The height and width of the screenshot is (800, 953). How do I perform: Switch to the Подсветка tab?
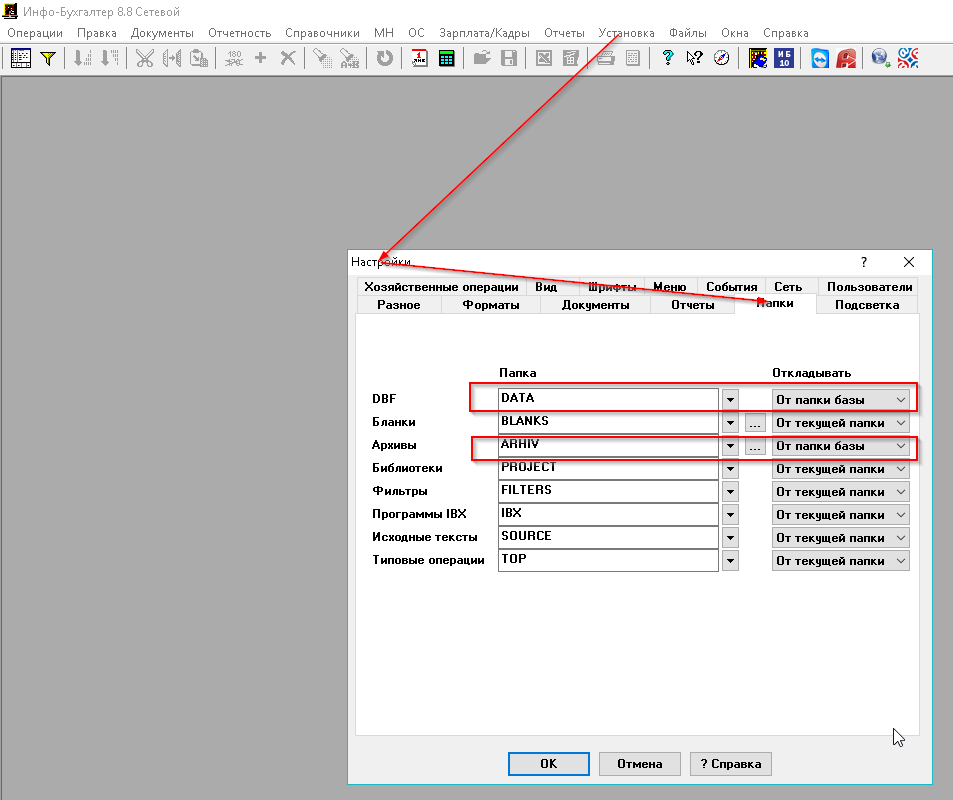pyautogui.click(x=867, y=305)
